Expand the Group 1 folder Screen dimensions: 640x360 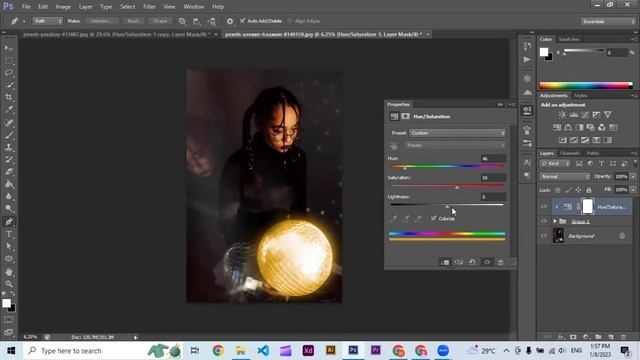point(555,221)
